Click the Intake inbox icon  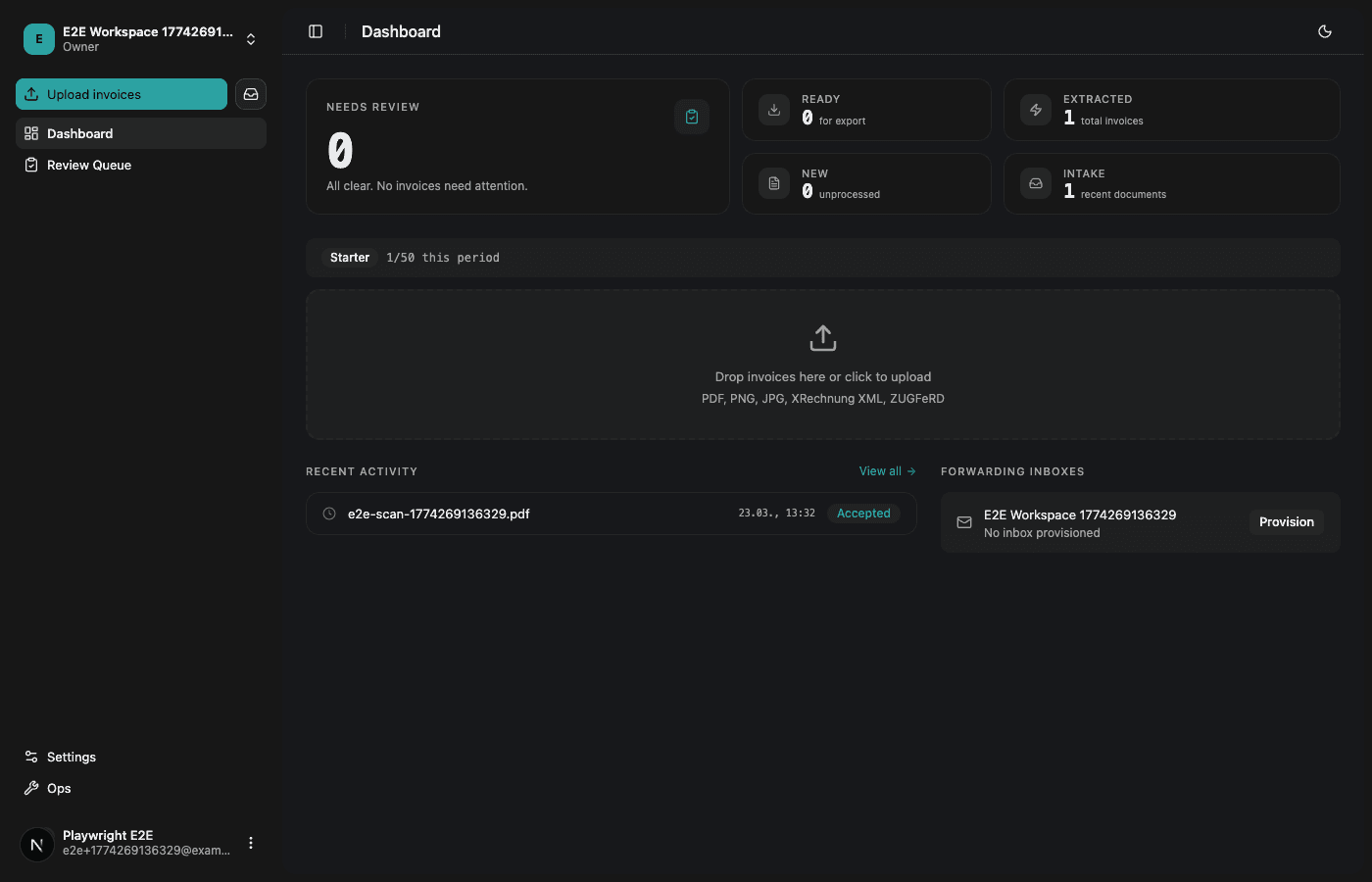[1035, 183]
